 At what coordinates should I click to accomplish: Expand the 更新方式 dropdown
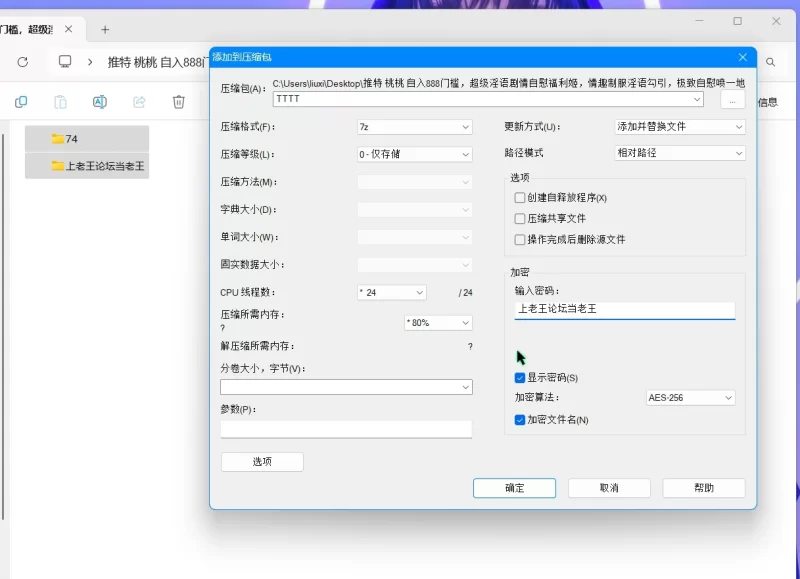coord(680,127)
